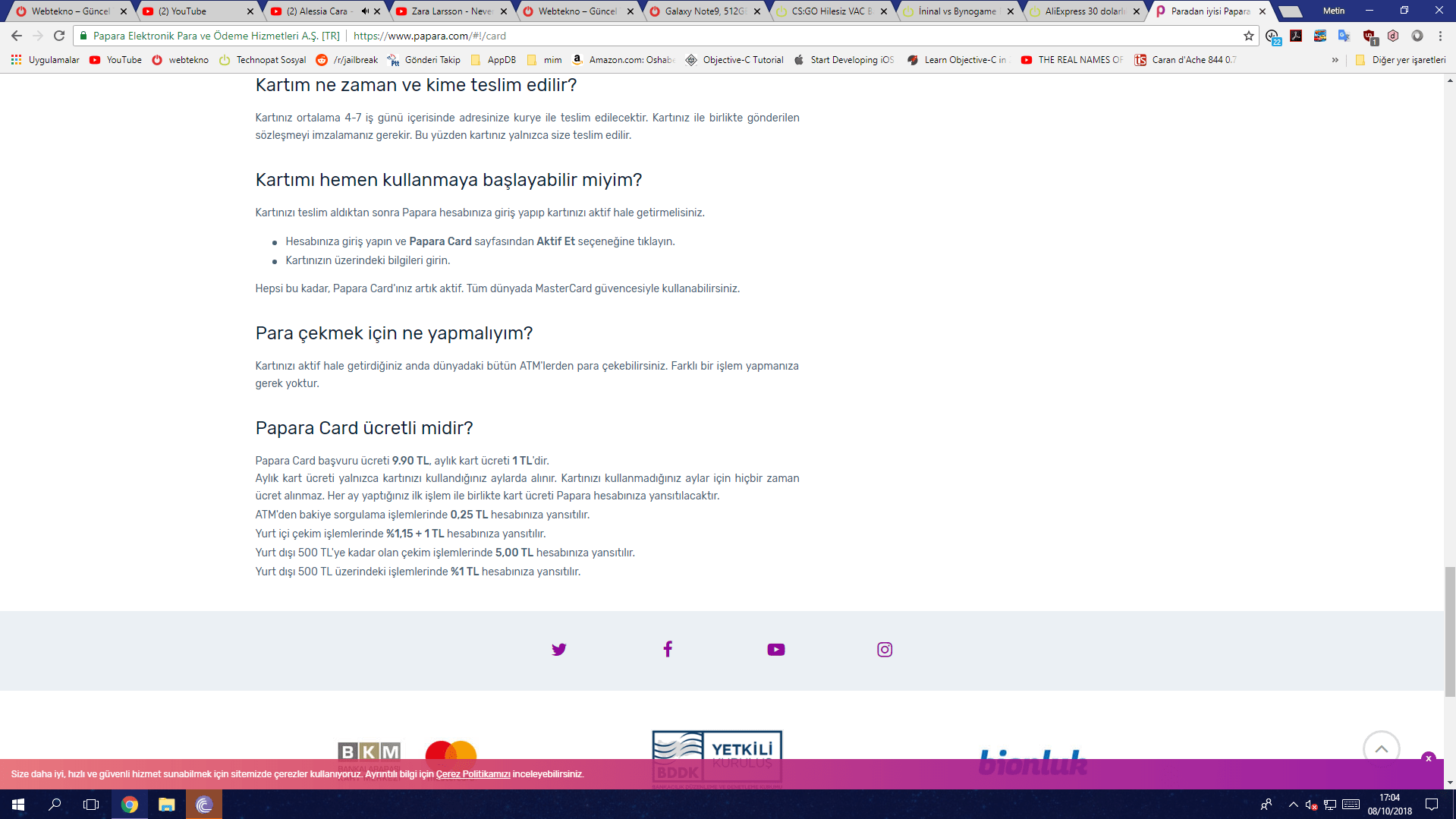The width and height of the screenshot is (1456, 819).
Task: Open a new browser tab
Action: click(1291, 11)
